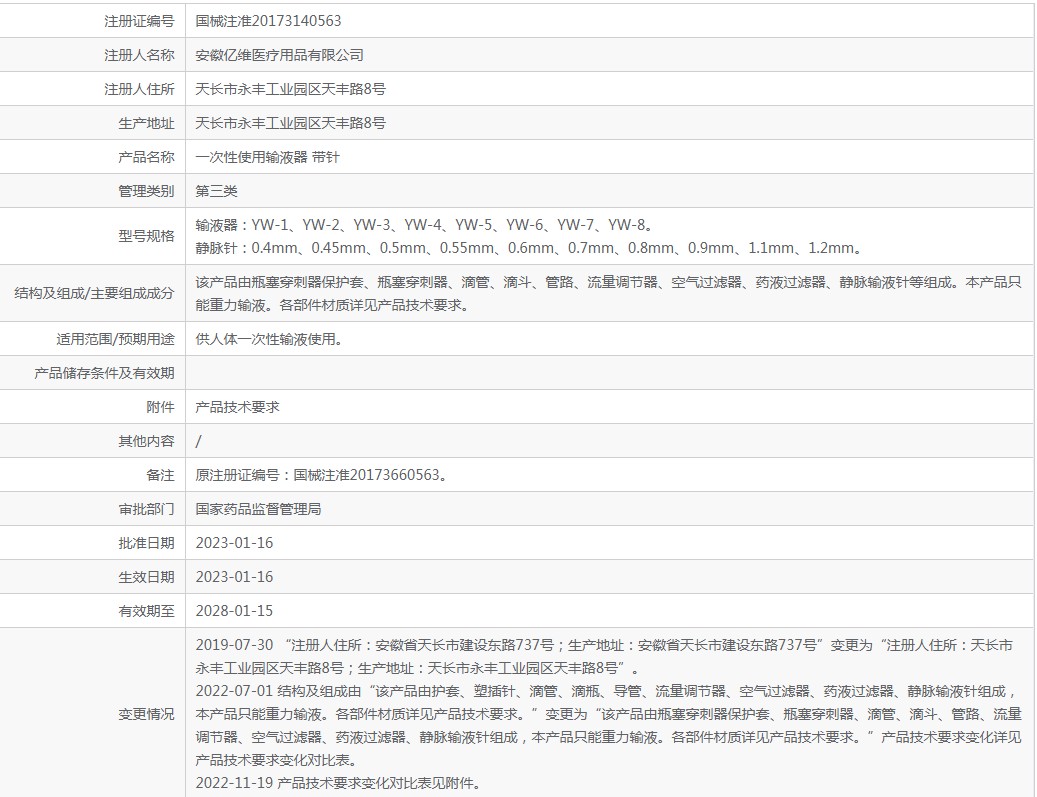Select the structure description starting 该产品由瓶塞穿刺器保护套
The image size is (1037, 797).
(x=608, y=294)
